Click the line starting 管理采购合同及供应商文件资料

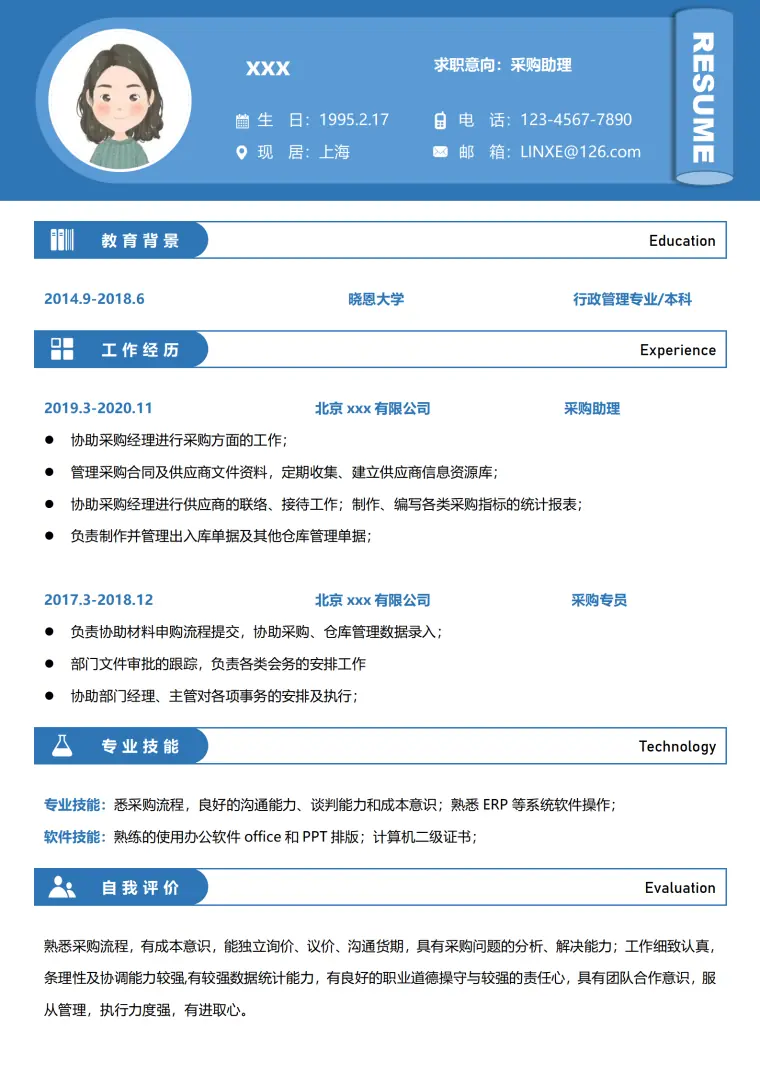pos(284,472)
